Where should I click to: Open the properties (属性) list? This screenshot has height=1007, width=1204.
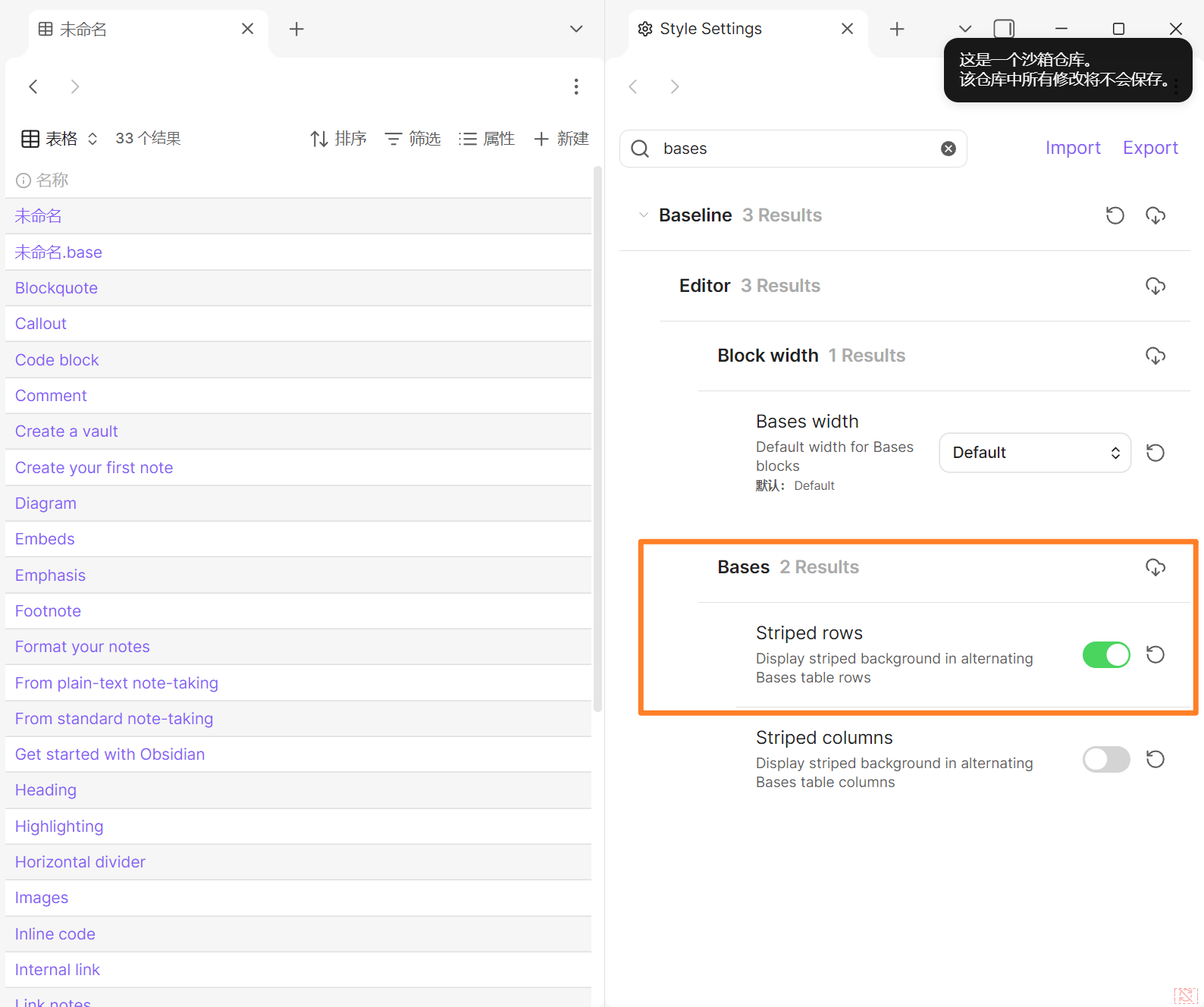[487, 139]
